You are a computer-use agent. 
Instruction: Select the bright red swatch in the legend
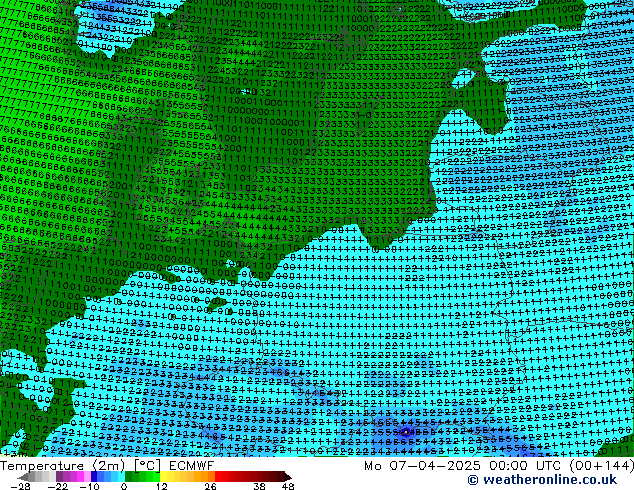coord(218,476)
